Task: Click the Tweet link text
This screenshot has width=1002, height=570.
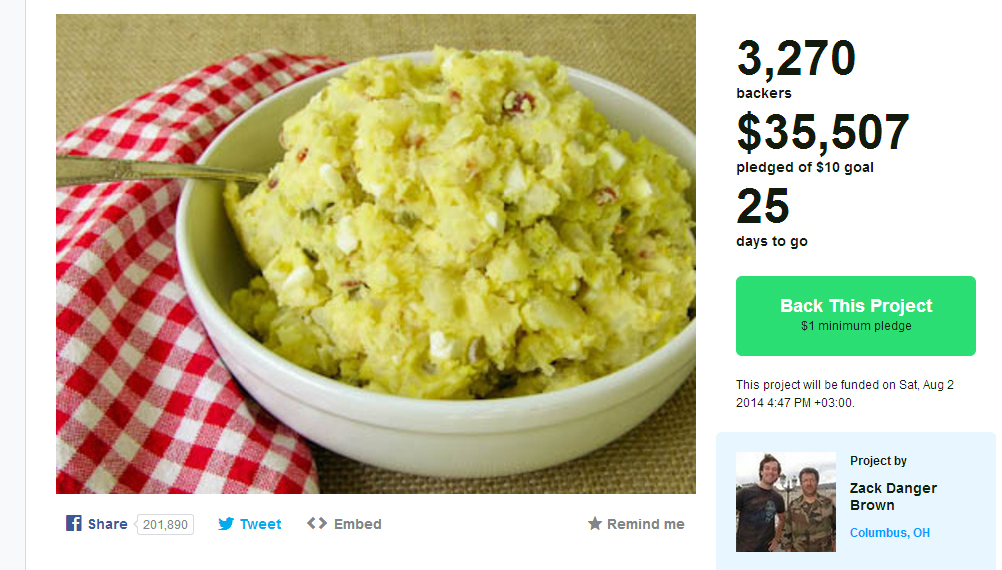Action: click(260, 524)
